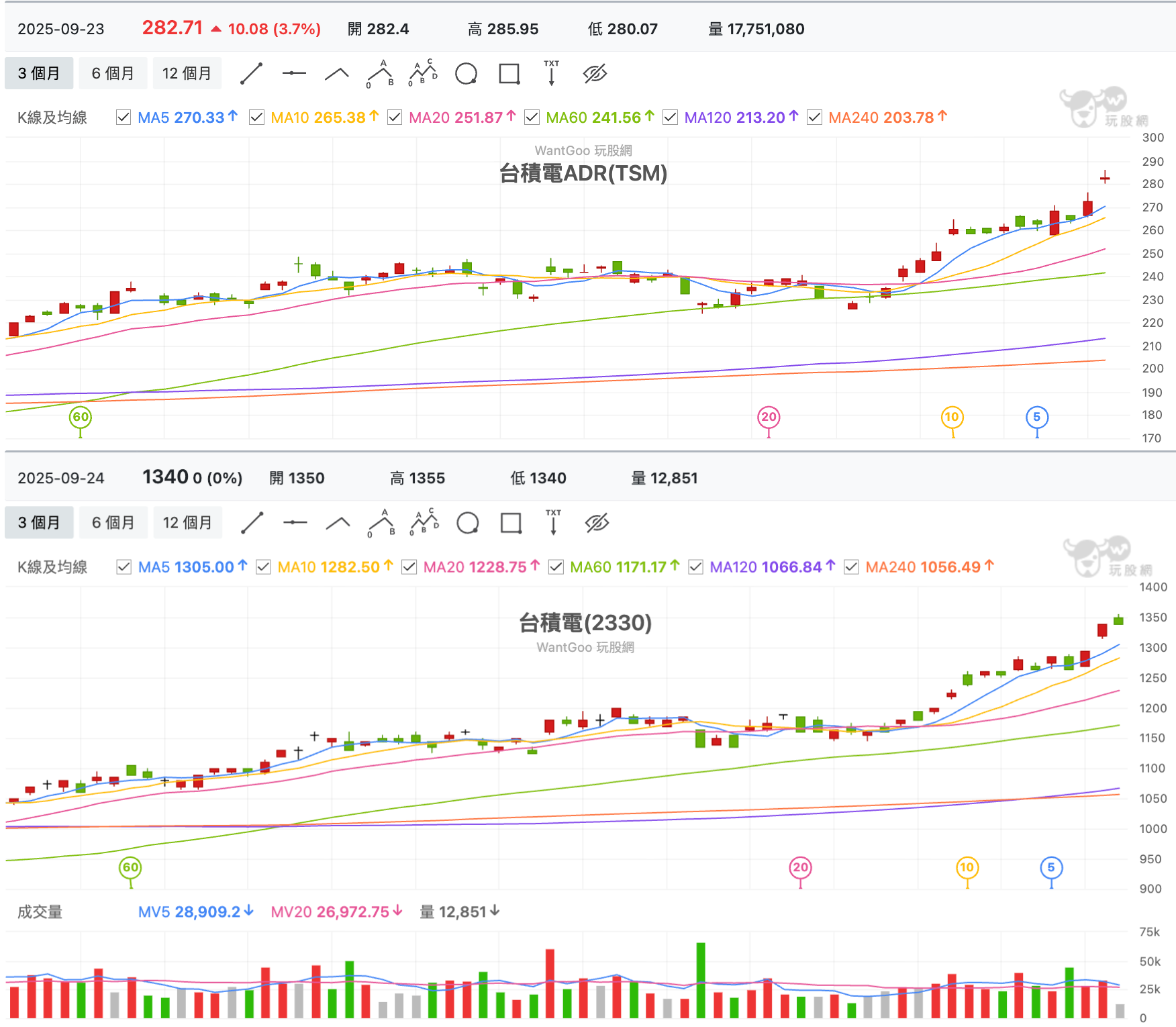Image resolution: width=1176 pixels, height=1027 pixels.
Task: Select the TXT annotation tool on ADR chart
Action: (552, 73)
